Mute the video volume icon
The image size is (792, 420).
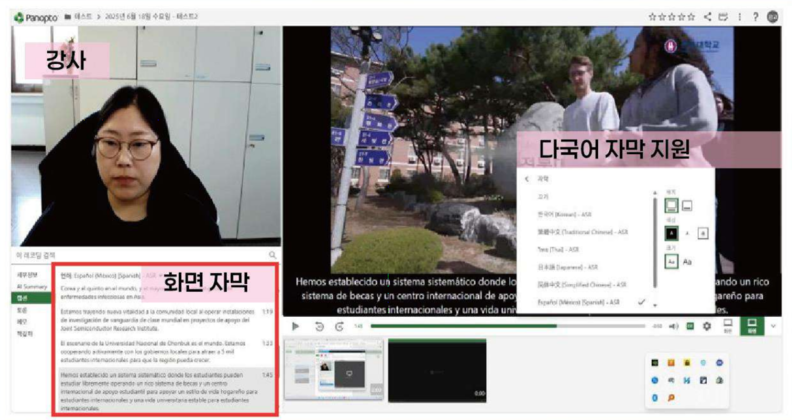(673, 326)
